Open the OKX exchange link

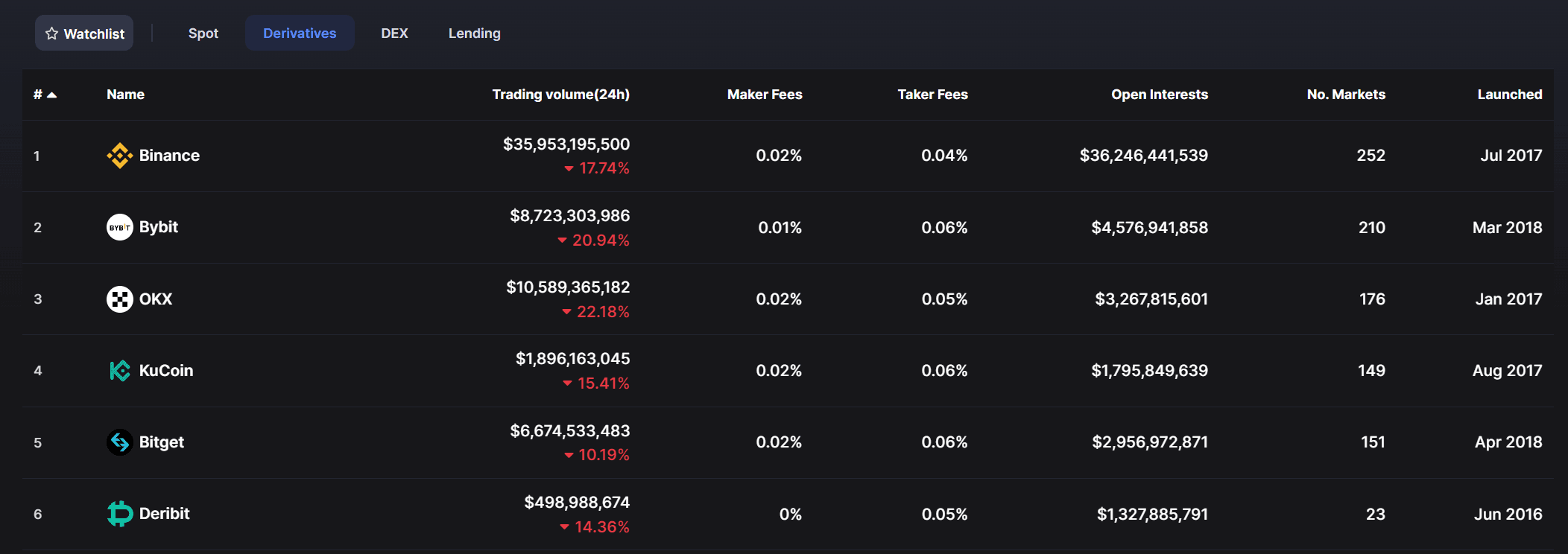click(156, 299)
